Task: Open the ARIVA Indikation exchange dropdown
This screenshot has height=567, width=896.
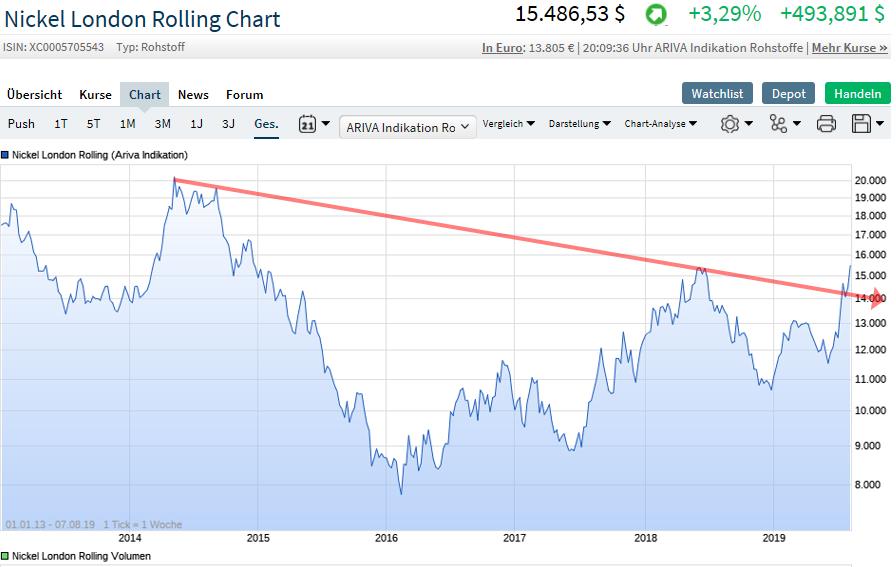Action: (408, 127)
